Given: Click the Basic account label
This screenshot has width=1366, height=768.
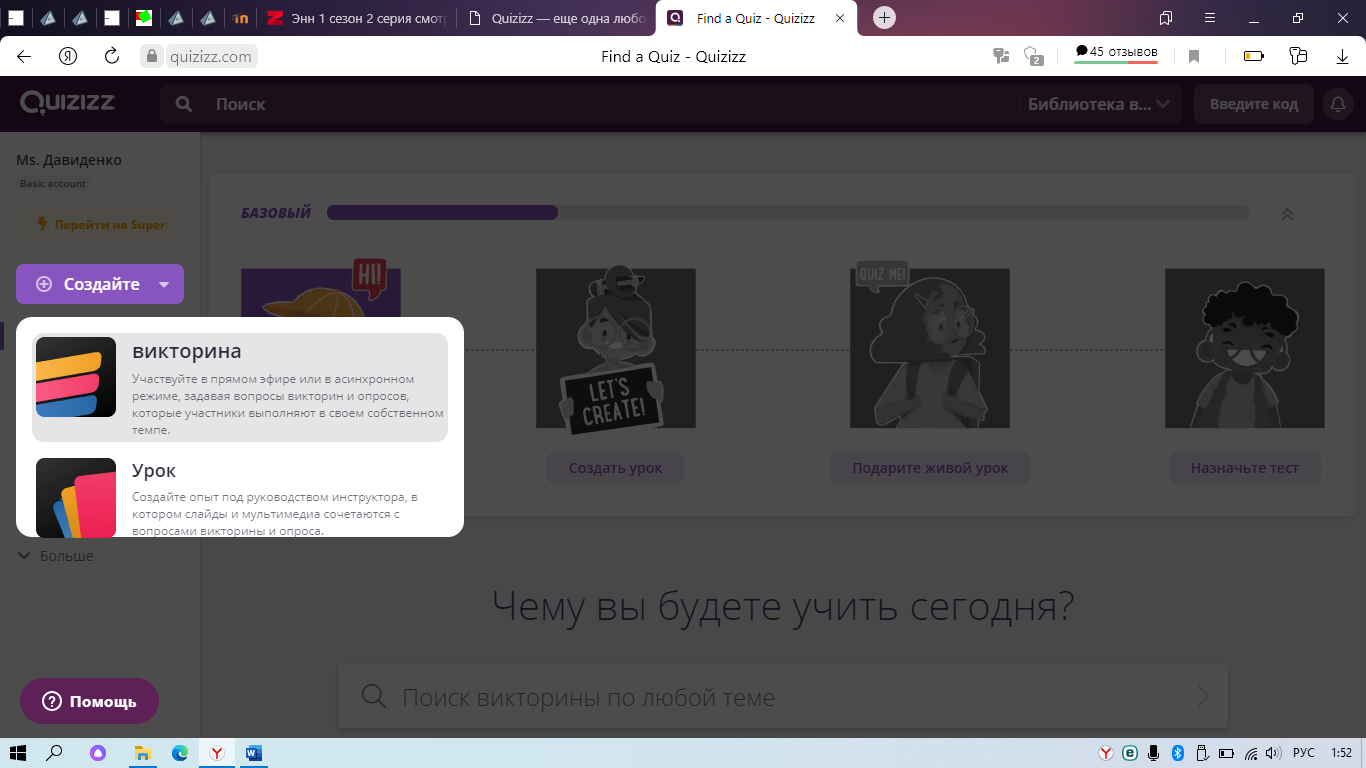Looking at the screenshot, I should [53, 184].
